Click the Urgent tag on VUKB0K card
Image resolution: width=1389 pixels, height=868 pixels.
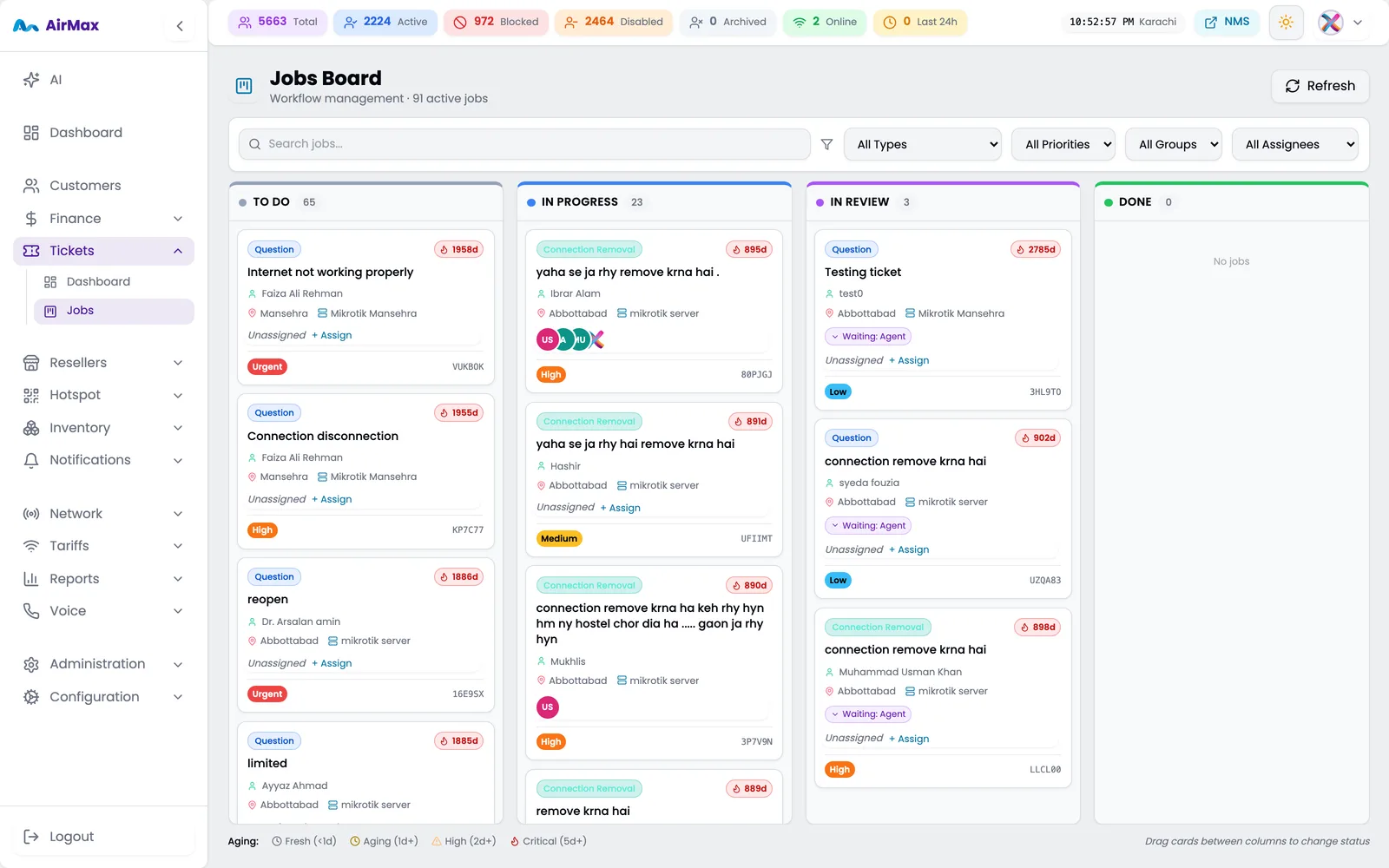click(267, 367)
